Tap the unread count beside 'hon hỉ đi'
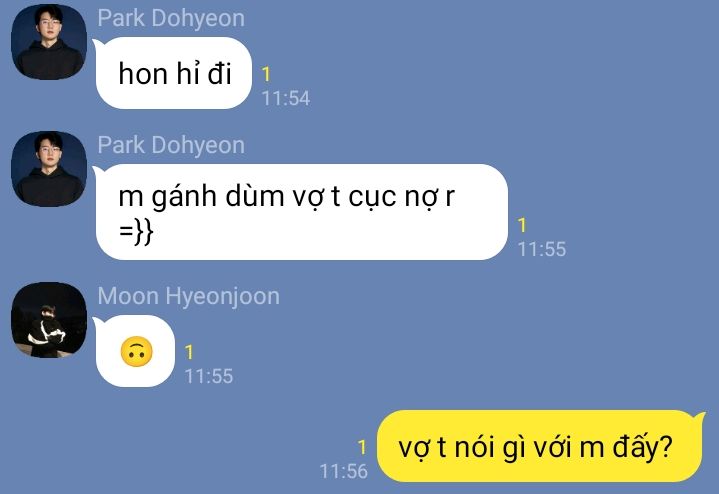 coord(266,74)
